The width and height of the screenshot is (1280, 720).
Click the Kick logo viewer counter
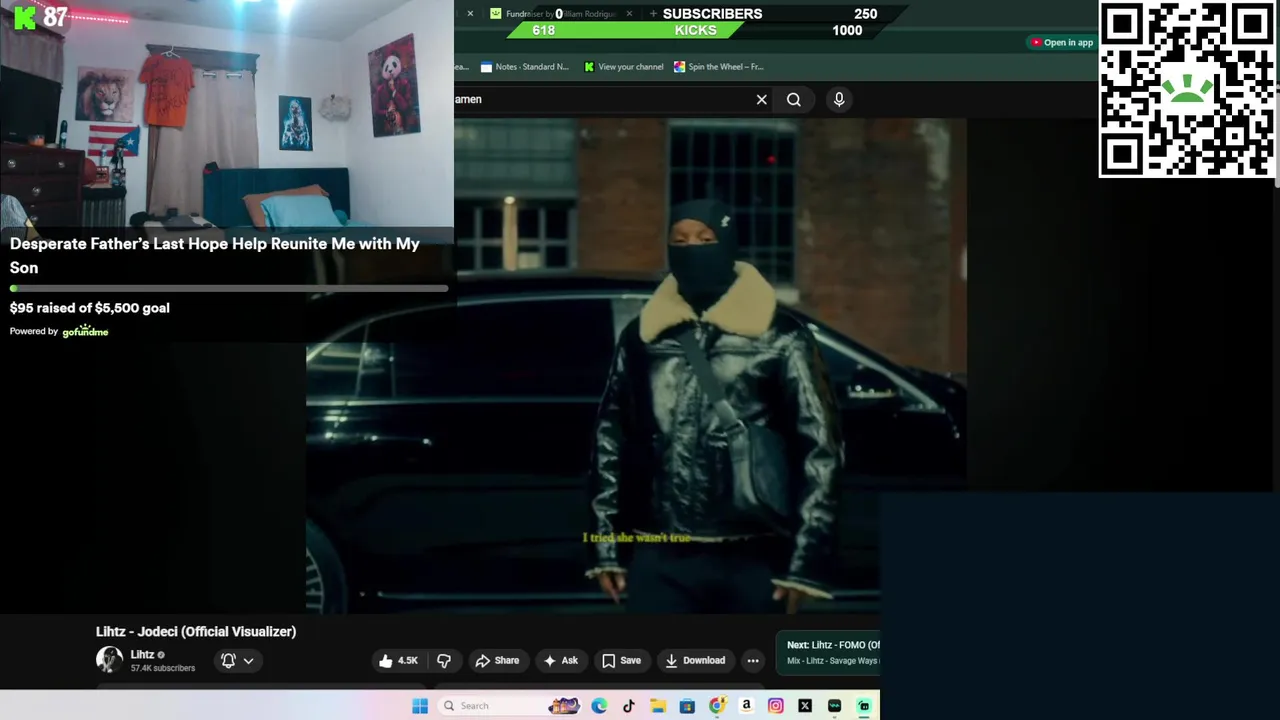[x=41, y=17]
